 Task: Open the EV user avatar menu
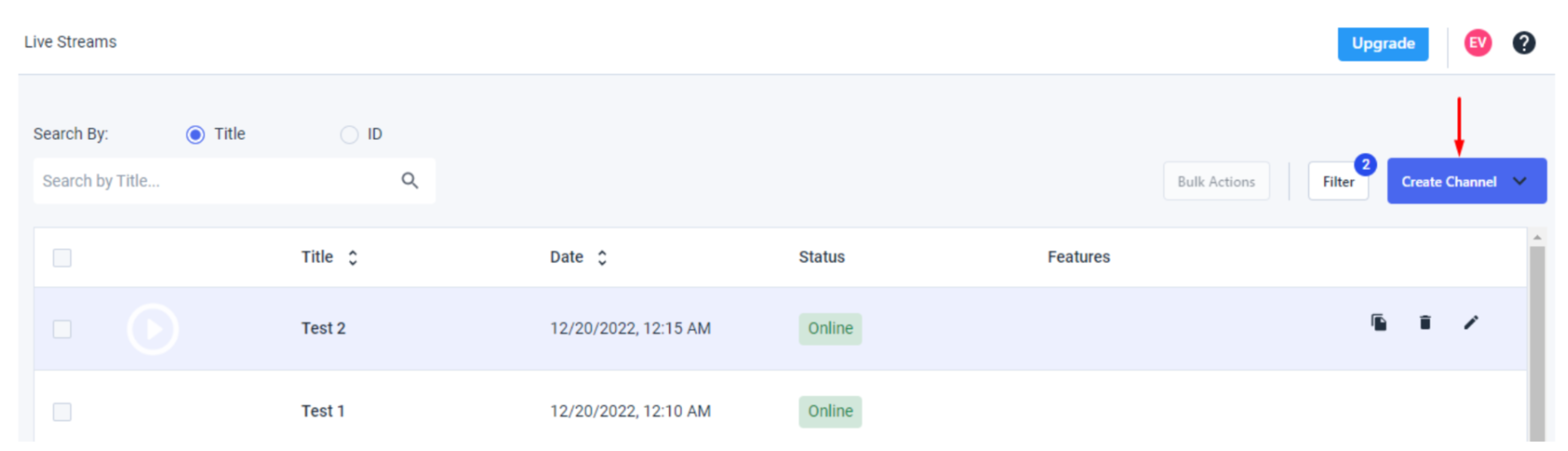(x=1477, y=43)
